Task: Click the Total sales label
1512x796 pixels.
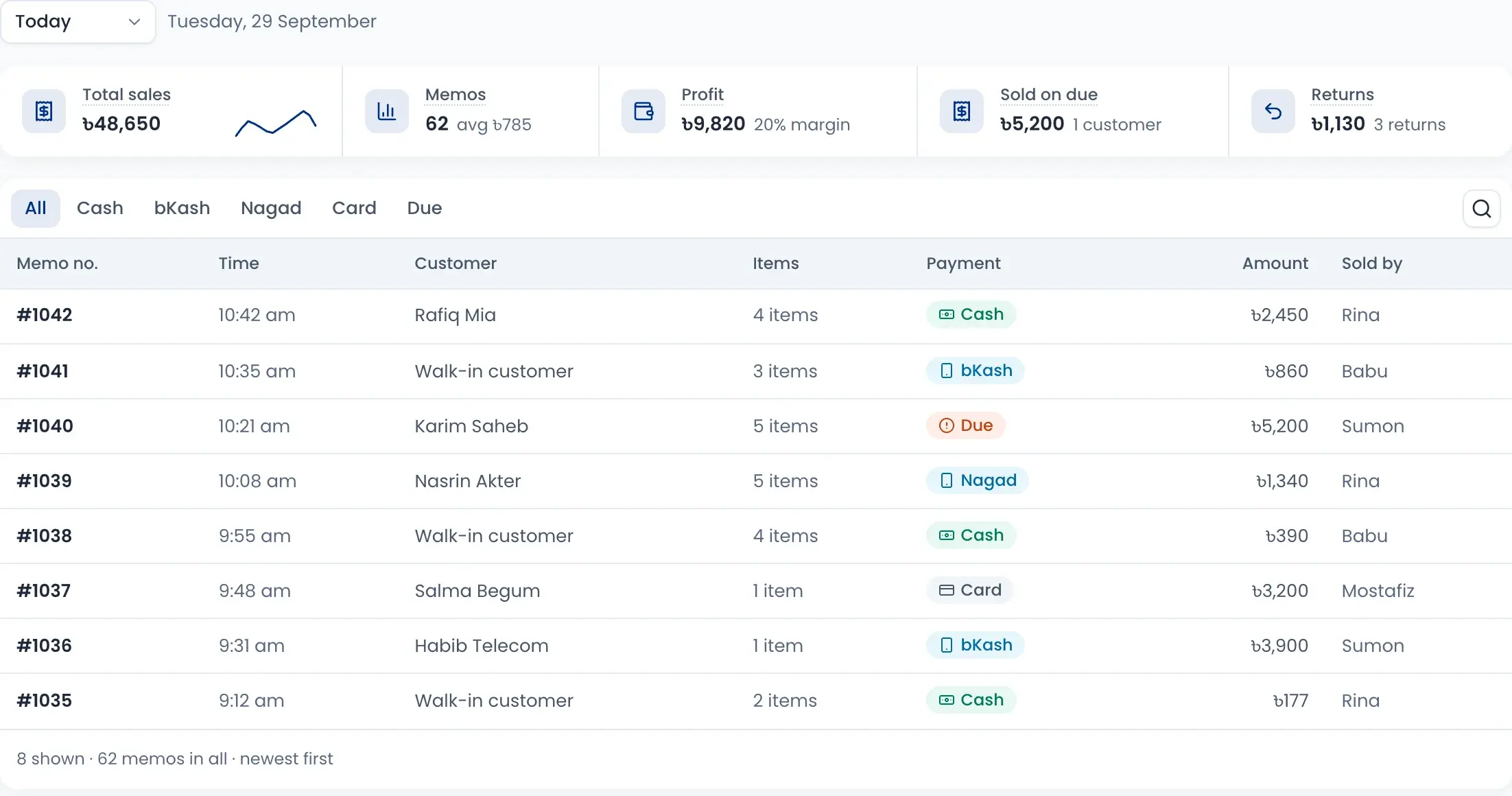Action: pyautogui.click(x=126, y=95)
